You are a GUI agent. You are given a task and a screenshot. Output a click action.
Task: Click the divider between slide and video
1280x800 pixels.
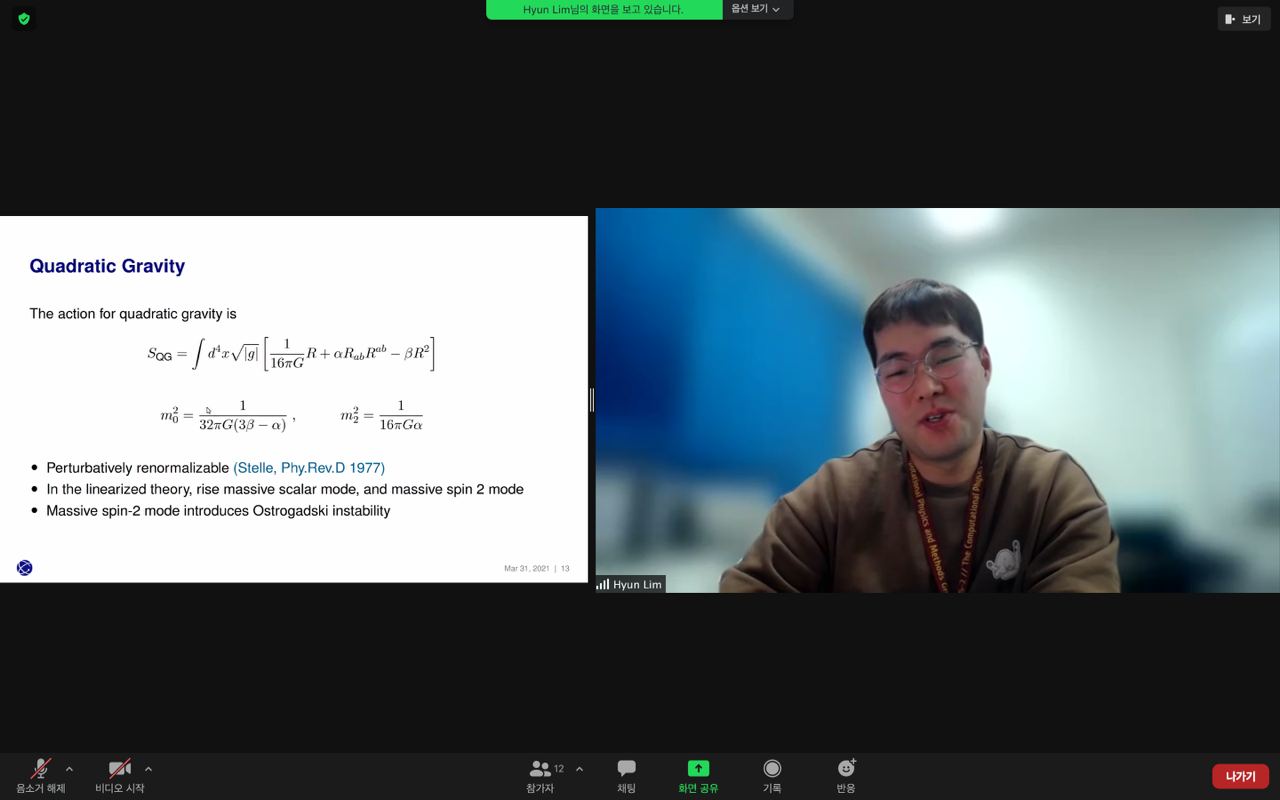[591, 400]
